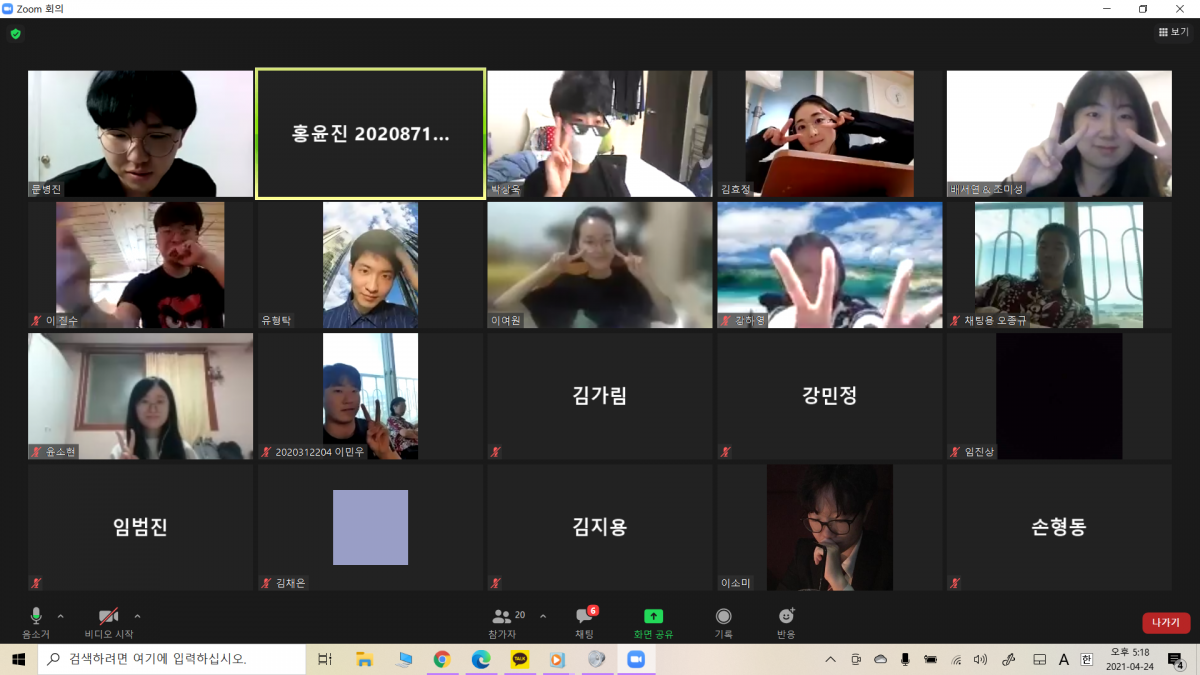Open Google Chrome from the taskbar
Screen dimensions: 1200x675
pos(442,659)
